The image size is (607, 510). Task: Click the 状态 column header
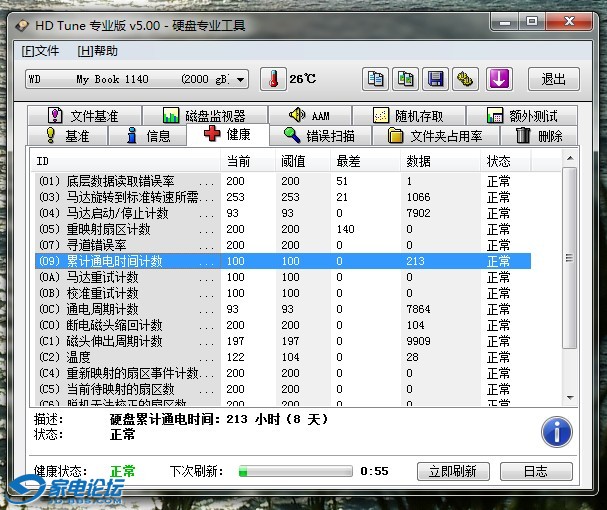506,161
